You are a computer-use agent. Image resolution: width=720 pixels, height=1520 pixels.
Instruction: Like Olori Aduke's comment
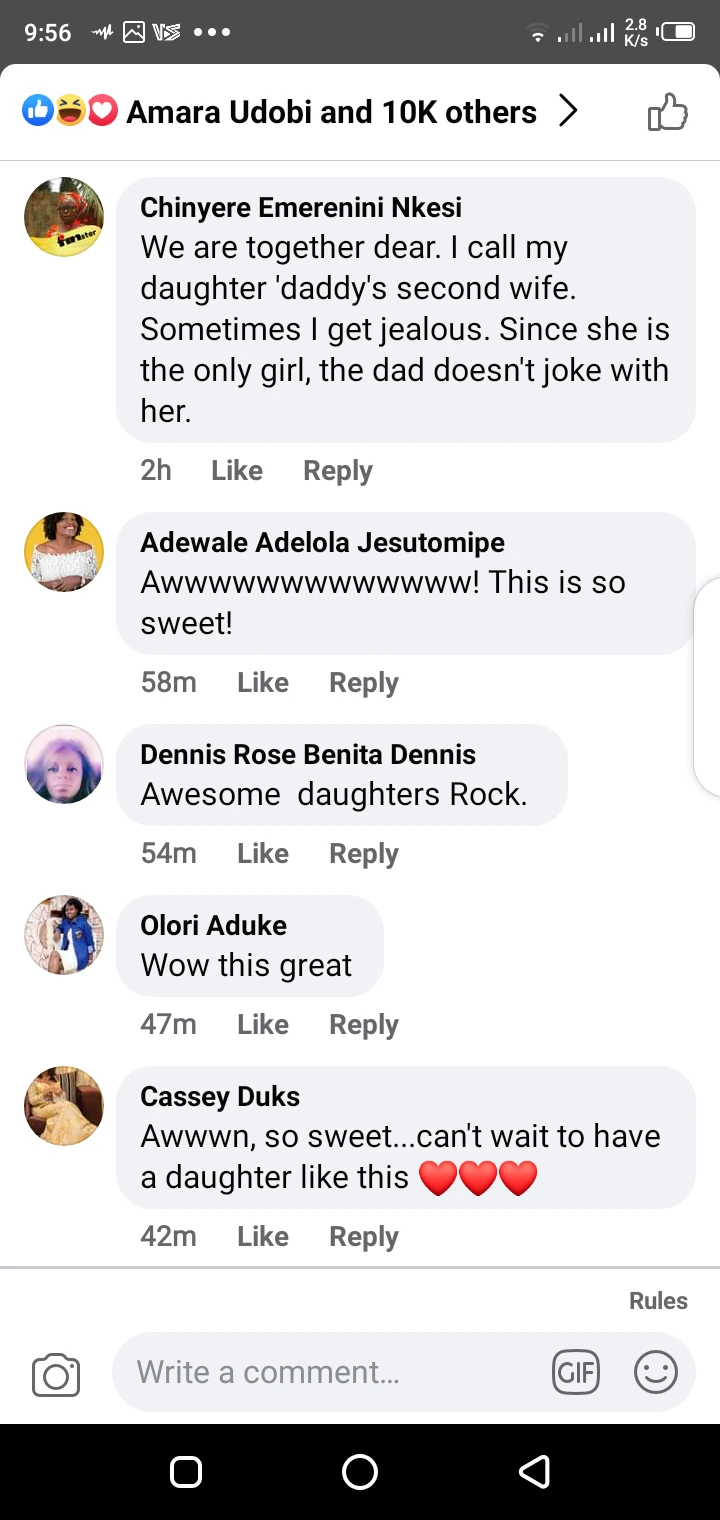click(263, 1024)
